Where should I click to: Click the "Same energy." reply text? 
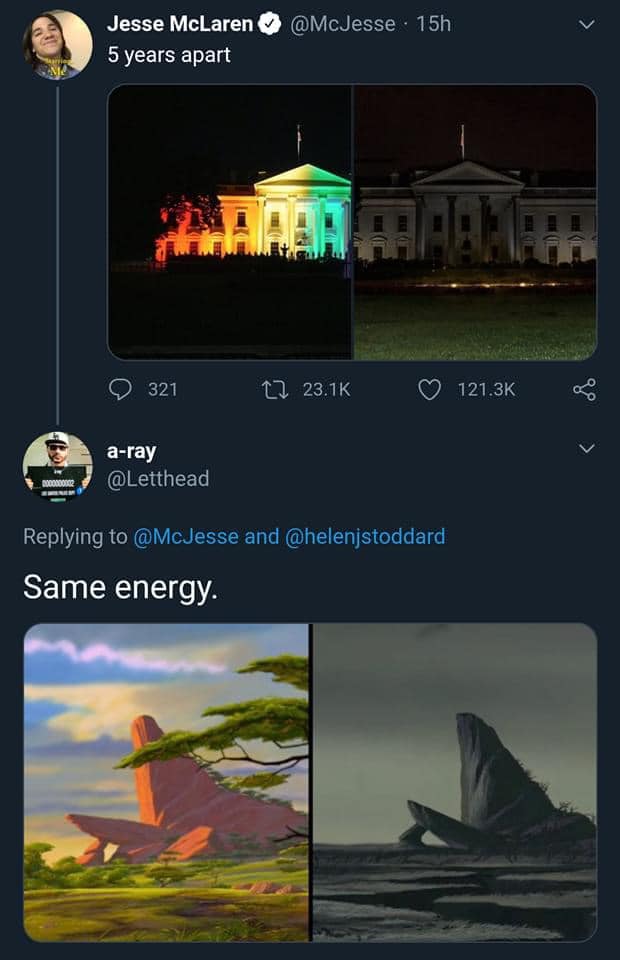[x=119, y=588]
